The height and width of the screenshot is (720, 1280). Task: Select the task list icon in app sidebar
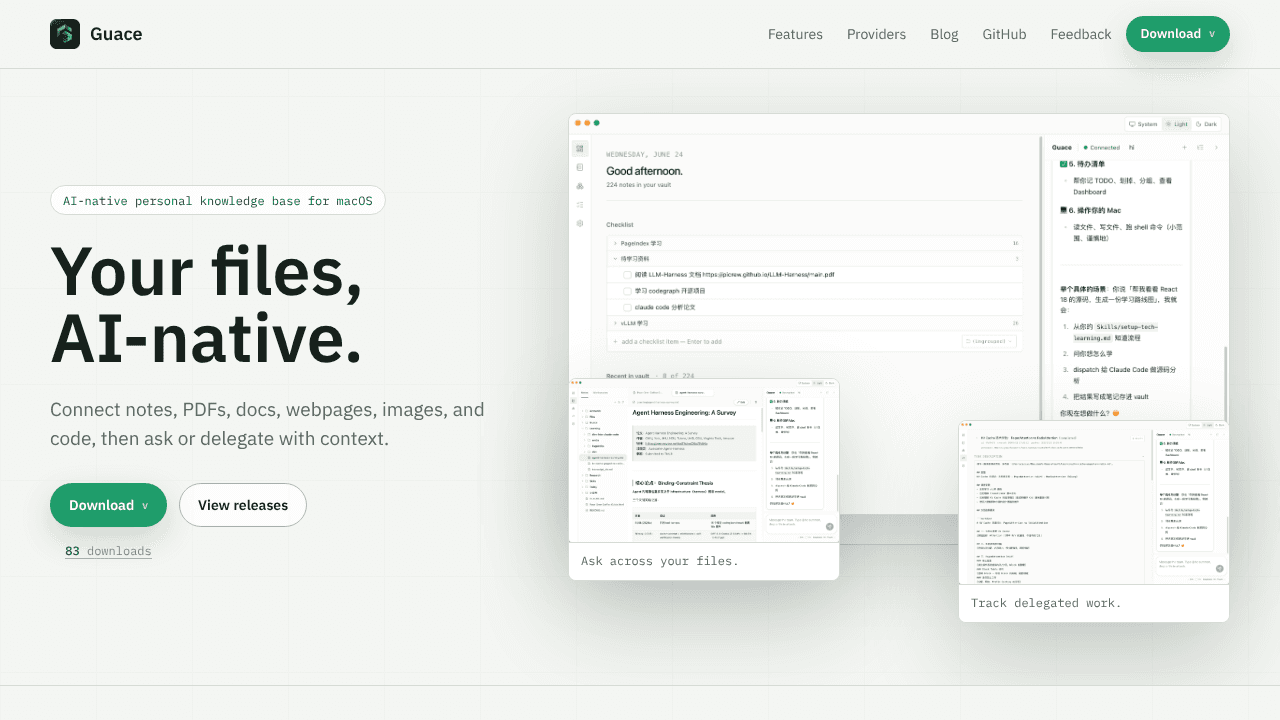coord(580,204)
